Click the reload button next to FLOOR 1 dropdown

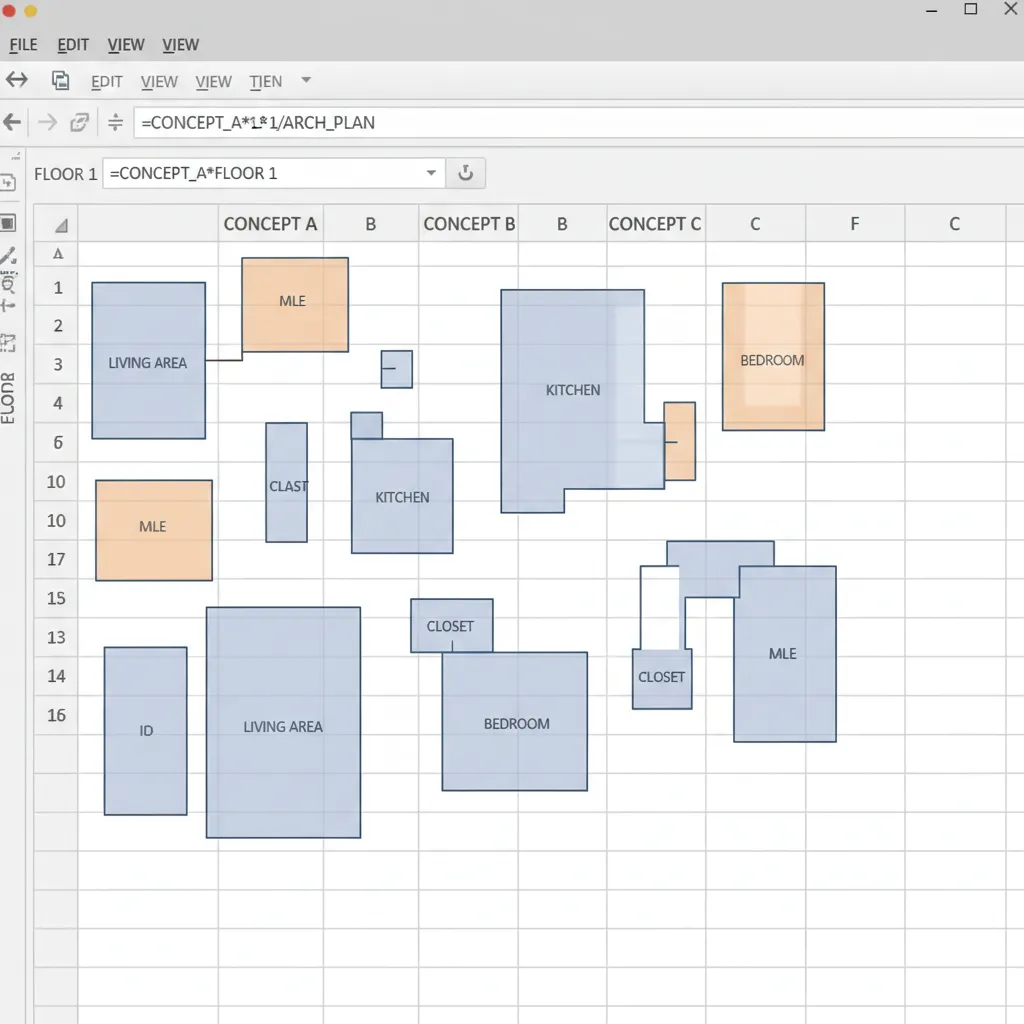pos(466,173)
